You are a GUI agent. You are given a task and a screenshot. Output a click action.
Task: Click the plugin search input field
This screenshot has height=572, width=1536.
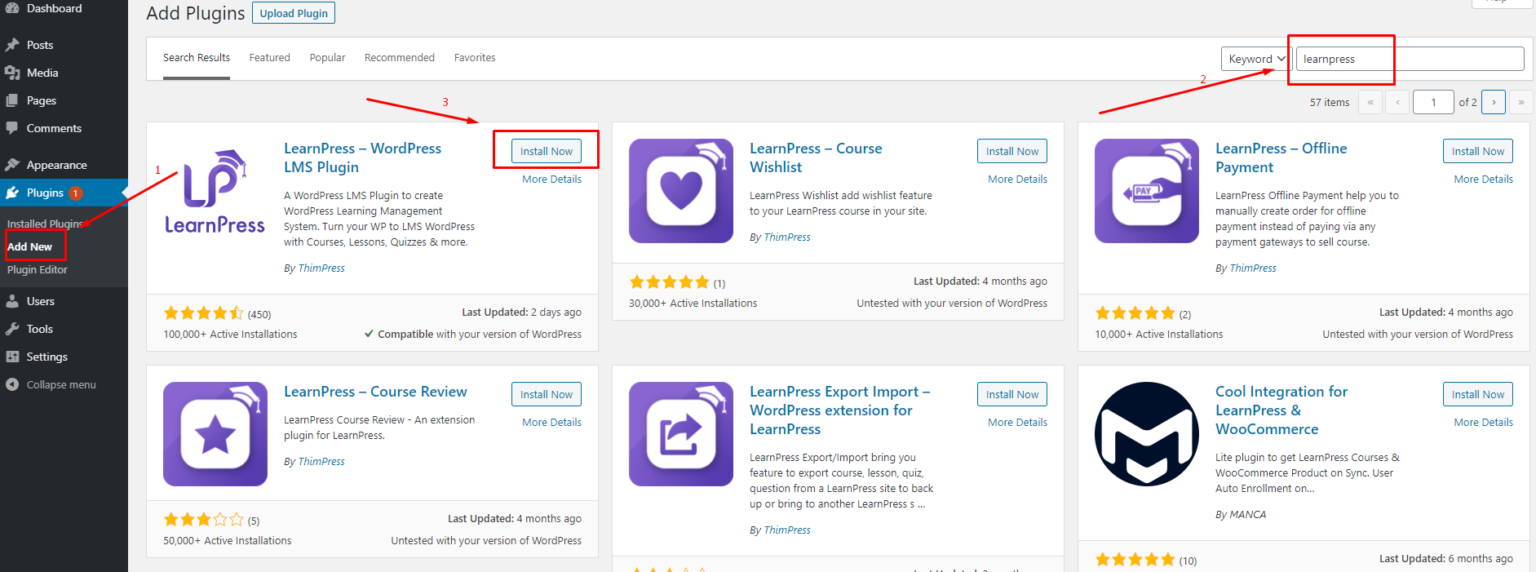pyautogui.click(x=1410, y=59)
